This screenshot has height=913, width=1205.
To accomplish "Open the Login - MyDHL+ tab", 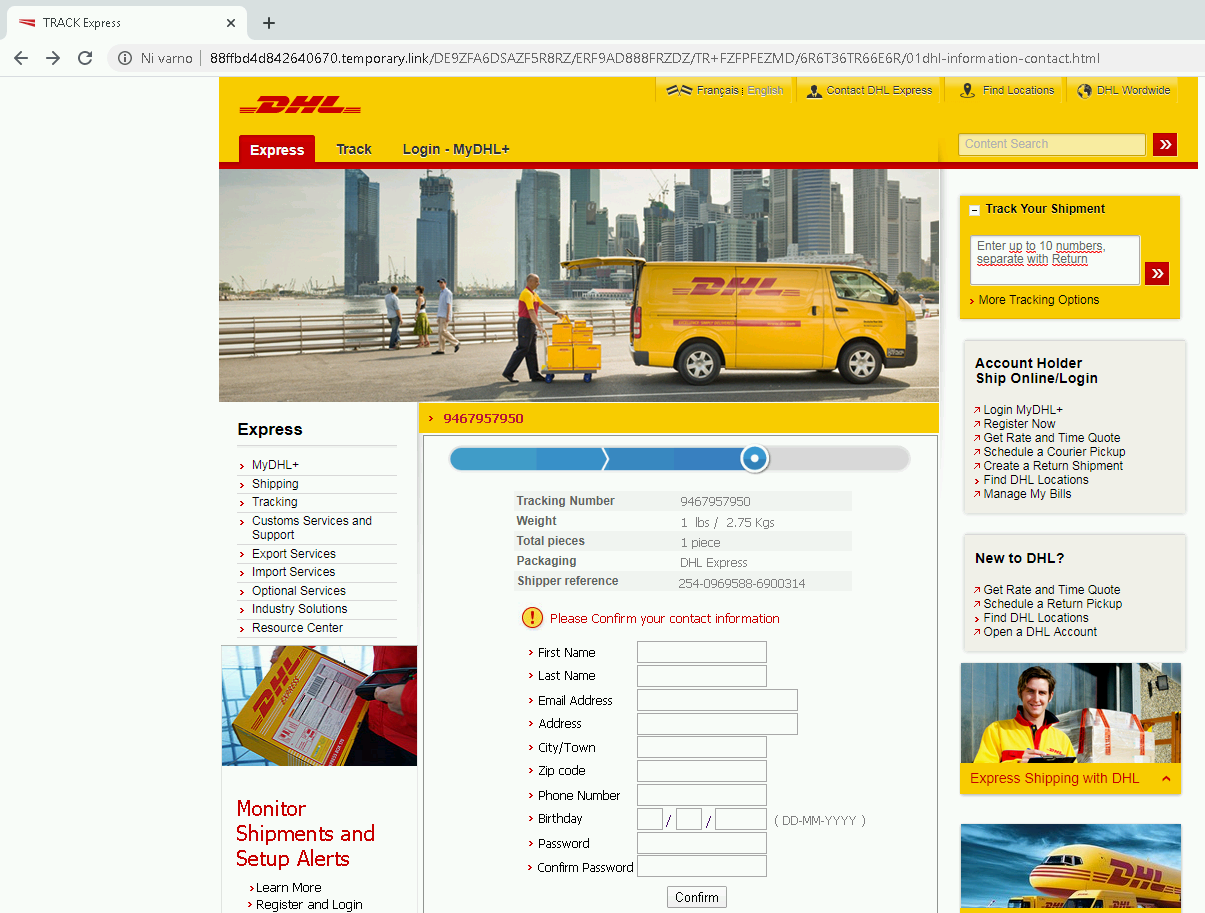I will pos(456,149).
